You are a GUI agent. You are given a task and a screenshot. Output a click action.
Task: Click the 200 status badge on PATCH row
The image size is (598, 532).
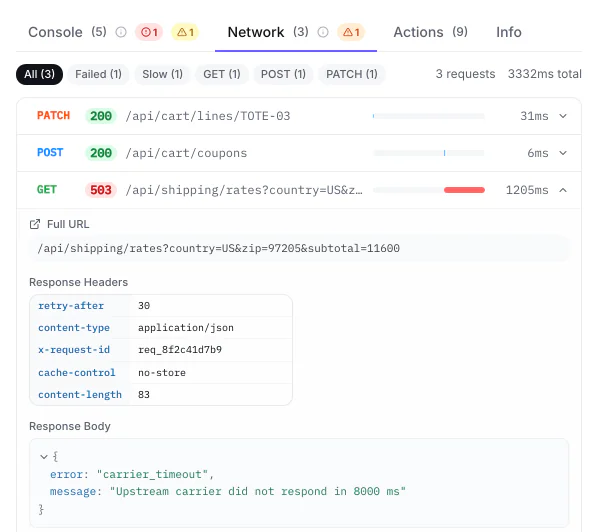101,116
